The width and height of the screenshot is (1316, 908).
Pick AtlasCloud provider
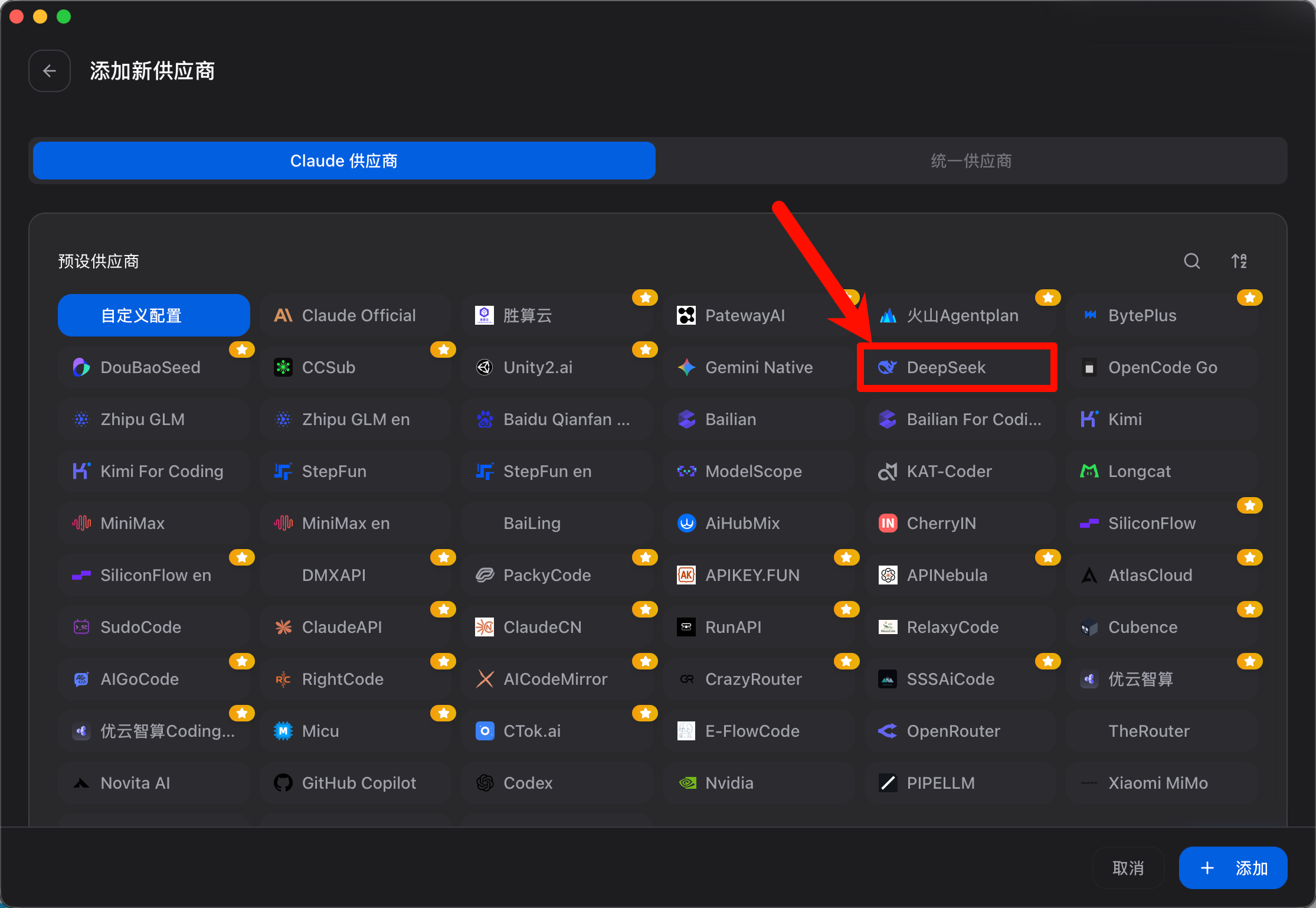click(x=1162, y=575)
